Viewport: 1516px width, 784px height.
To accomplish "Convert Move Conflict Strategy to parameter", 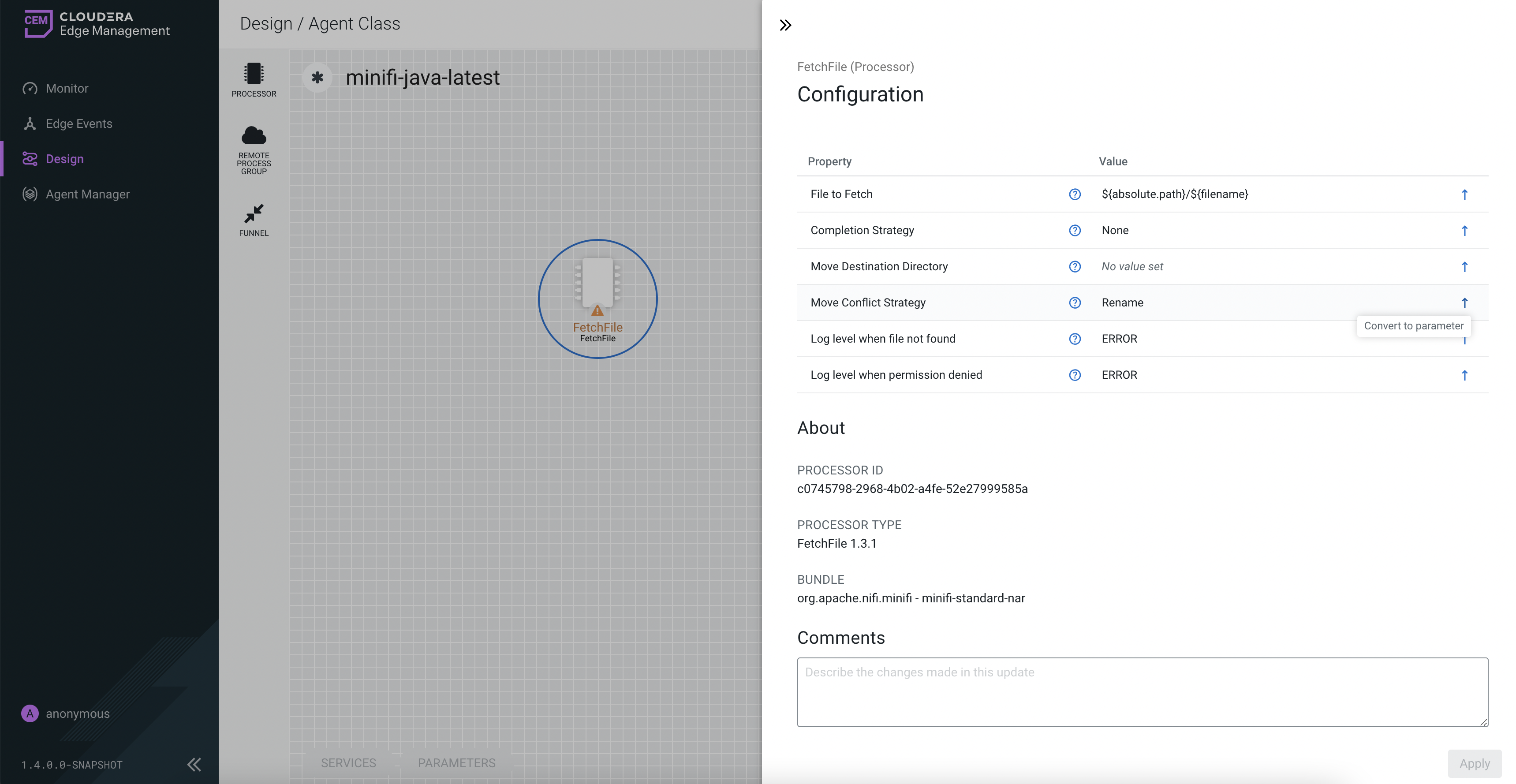I will [1464, 302].
